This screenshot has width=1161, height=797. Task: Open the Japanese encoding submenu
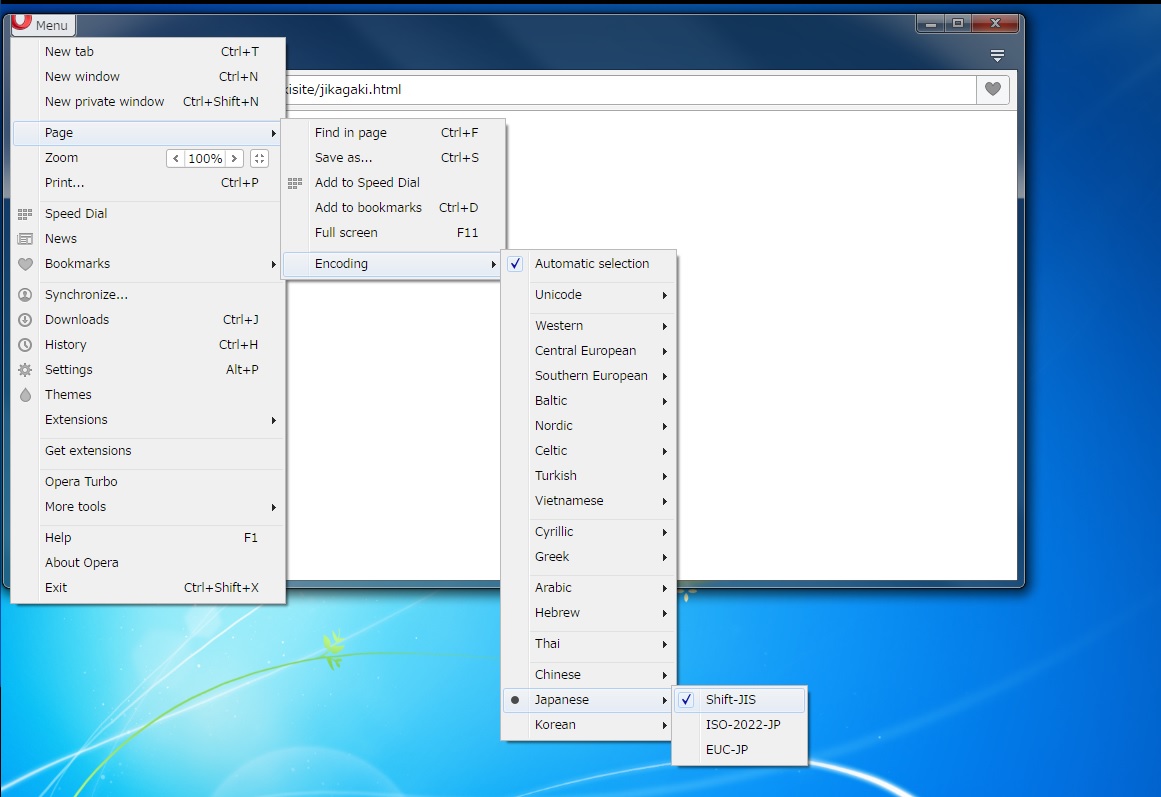tap(589, 700)
